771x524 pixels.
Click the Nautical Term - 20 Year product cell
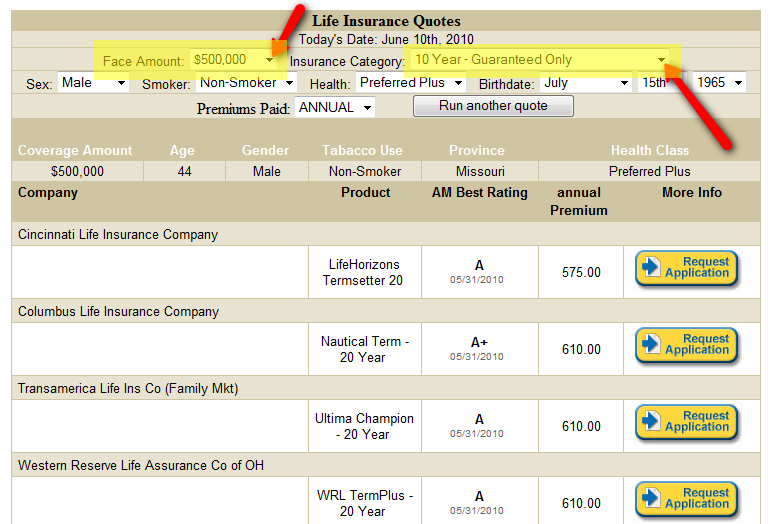point(364,349)
